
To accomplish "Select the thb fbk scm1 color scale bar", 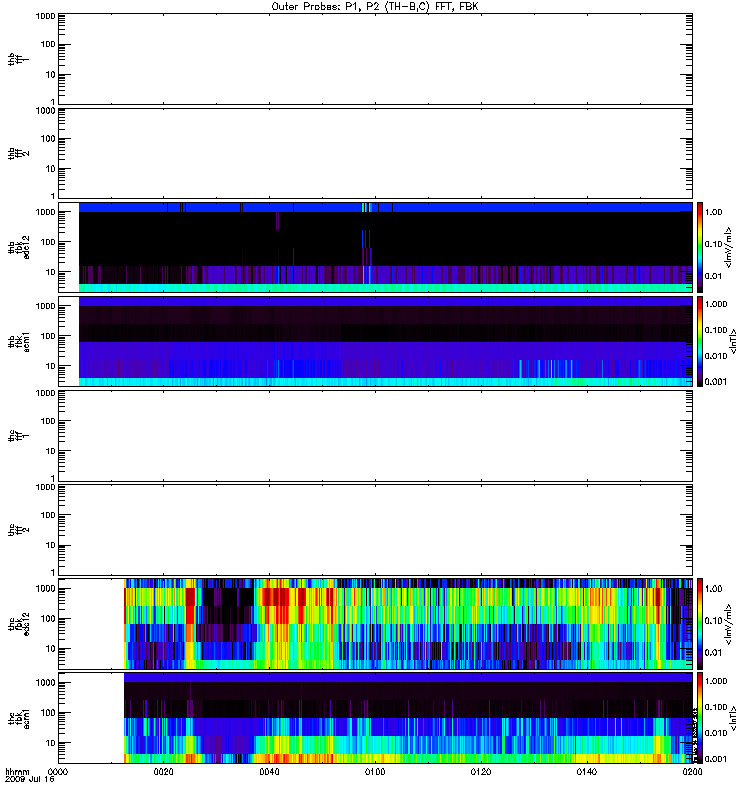I will click(x=700, y=341).
